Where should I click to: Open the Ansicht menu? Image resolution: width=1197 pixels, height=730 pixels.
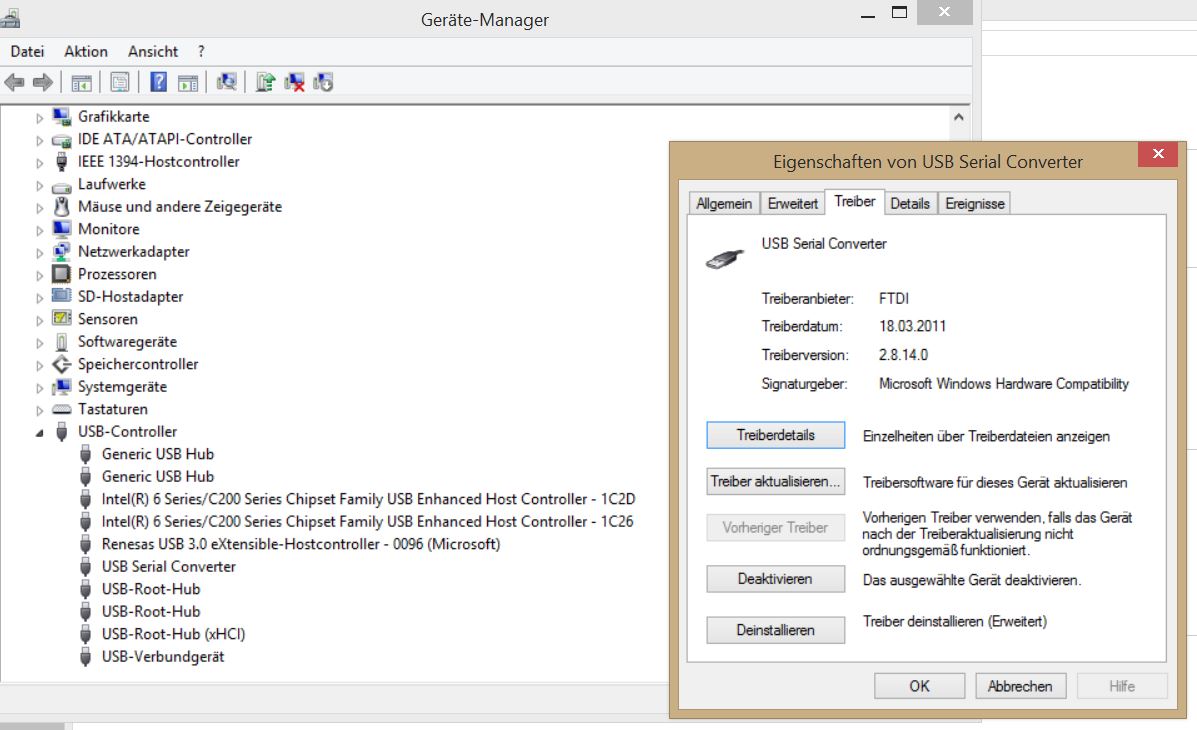tap(153, 51)
